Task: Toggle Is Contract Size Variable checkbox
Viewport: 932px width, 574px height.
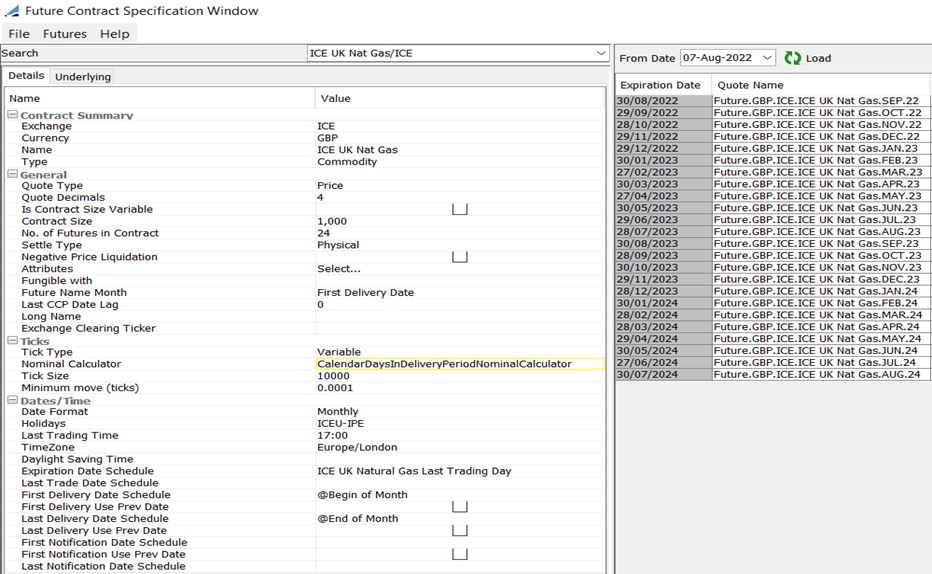Action: 459,209
